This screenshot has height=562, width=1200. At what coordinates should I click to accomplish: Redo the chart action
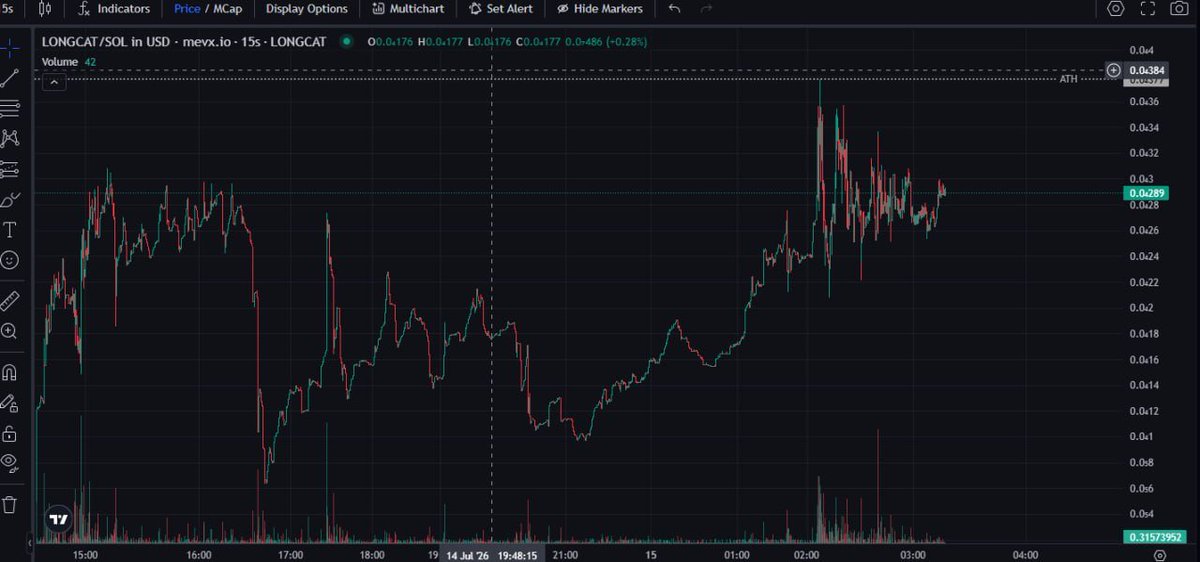707,9
